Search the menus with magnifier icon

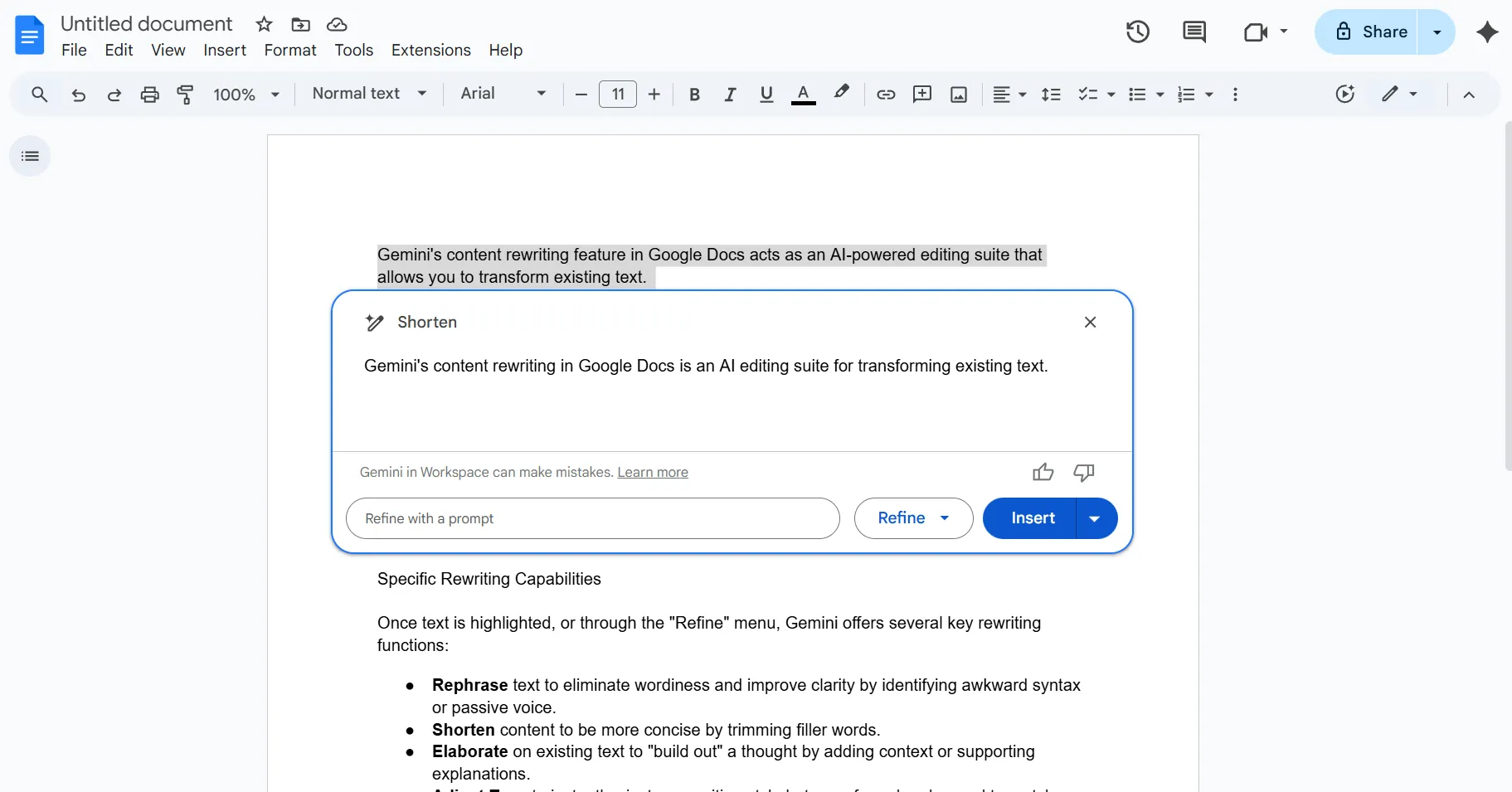tap(39, 95)
